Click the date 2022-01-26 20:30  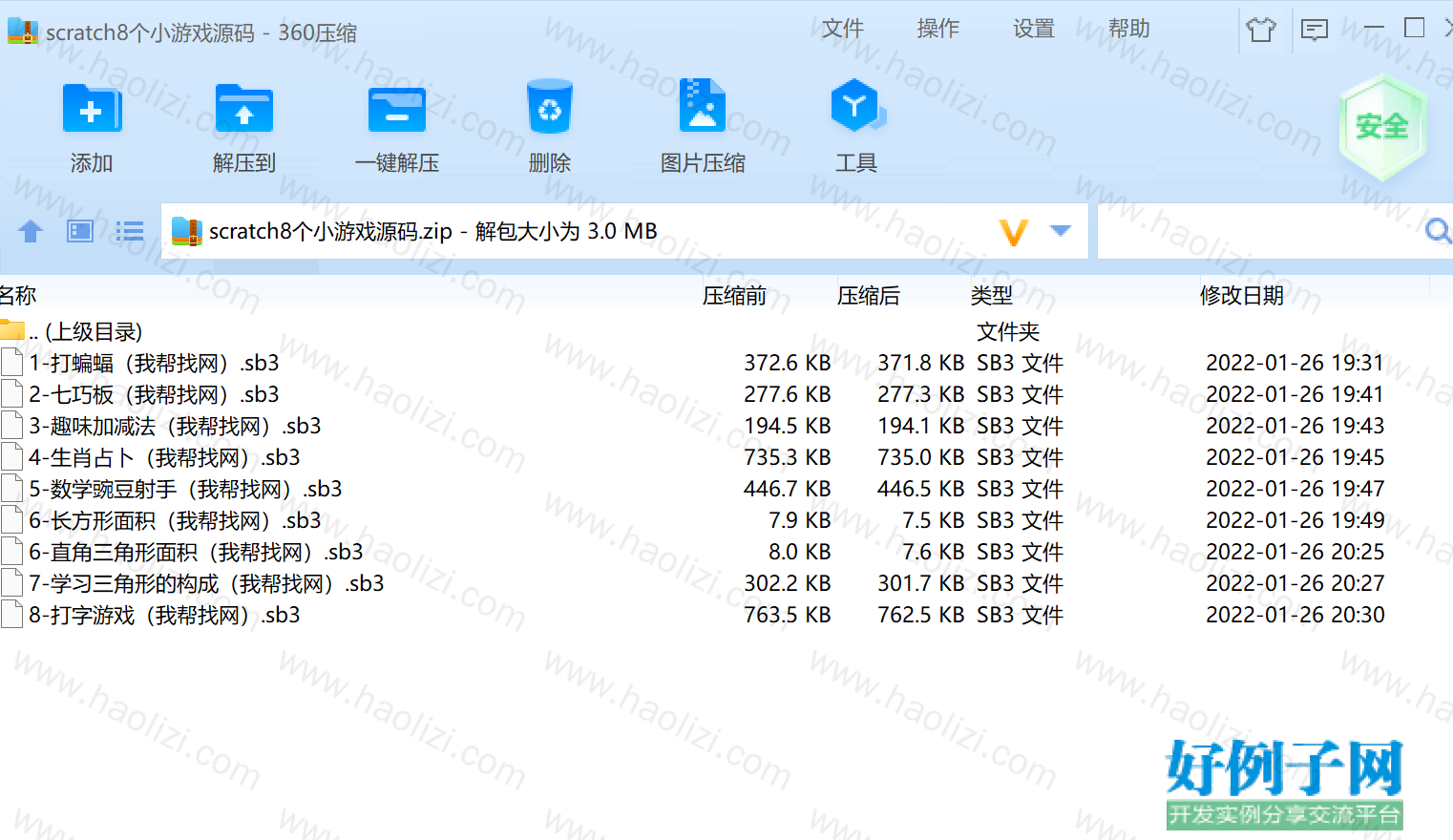point(1295,615)
